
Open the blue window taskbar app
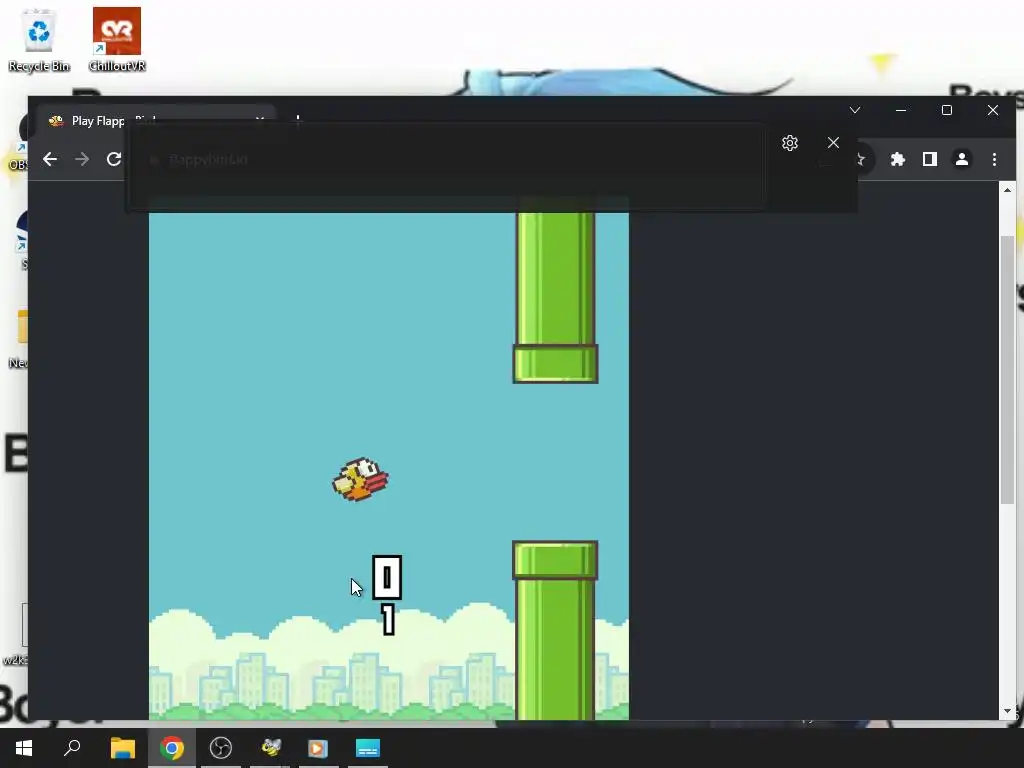368,748
